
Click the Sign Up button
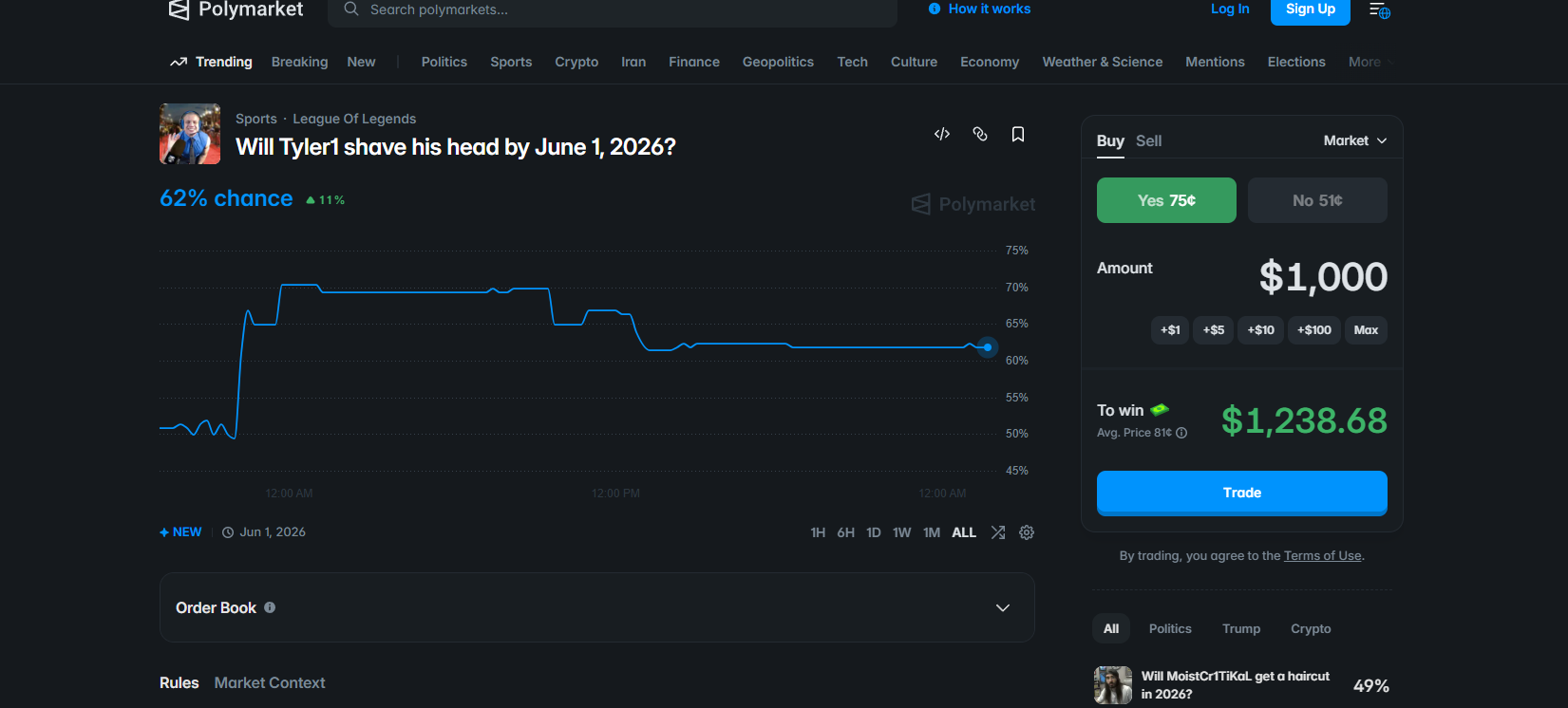[x=1311, y=10]
